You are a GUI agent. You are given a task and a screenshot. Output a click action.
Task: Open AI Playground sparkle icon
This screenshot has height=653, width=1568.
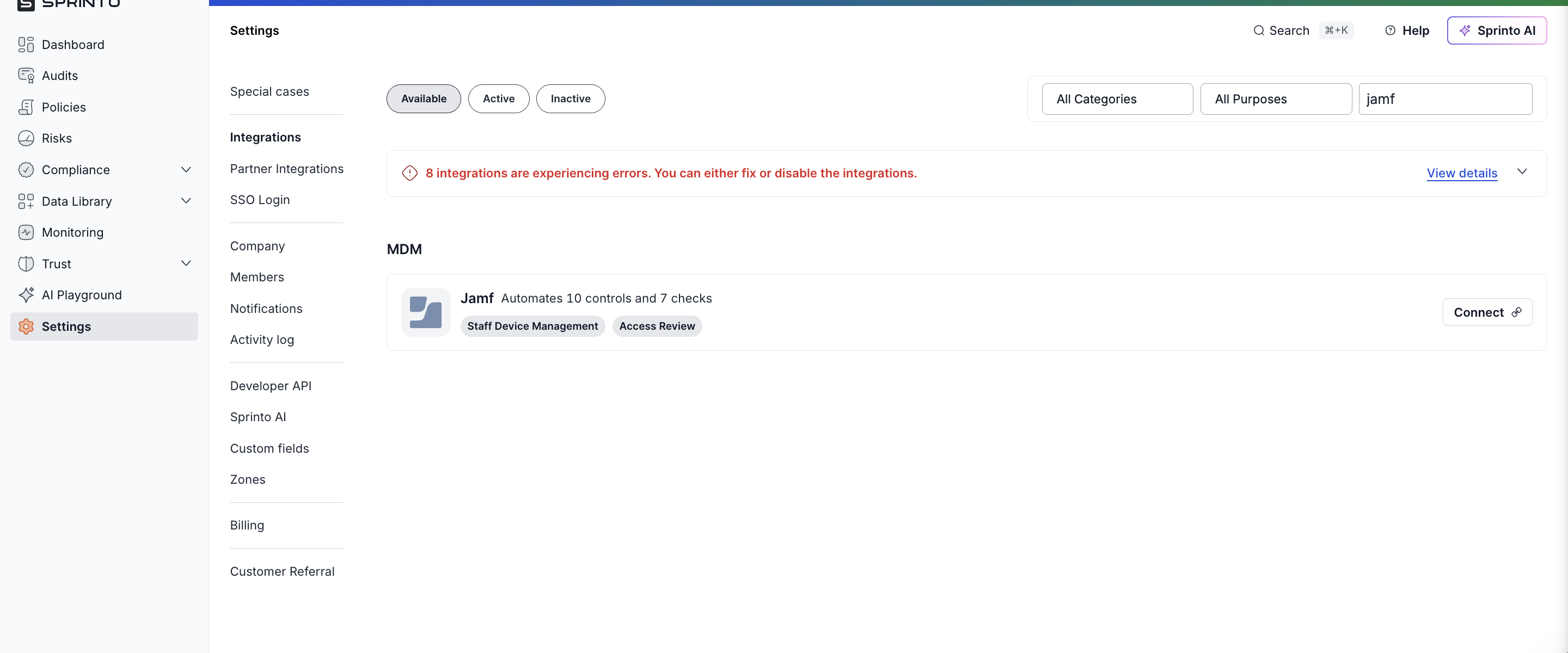coord(26,295)
